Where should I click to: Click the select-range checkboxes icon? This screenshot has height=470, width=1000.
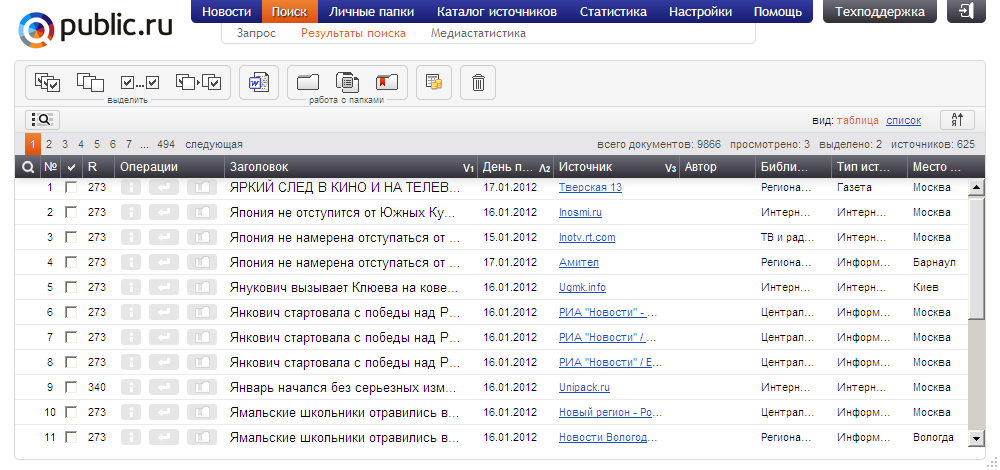(140, 82)
